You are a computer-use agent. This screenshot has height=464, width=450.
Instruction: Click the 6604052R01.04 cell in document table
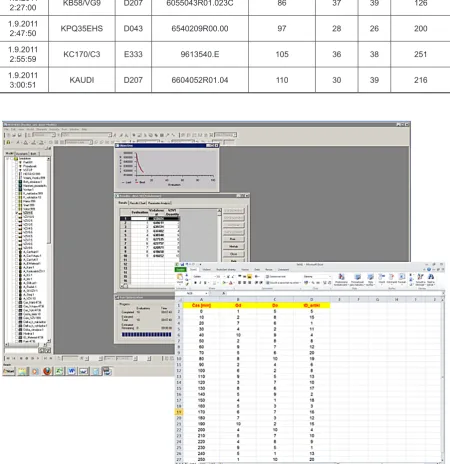pos(200,80)
